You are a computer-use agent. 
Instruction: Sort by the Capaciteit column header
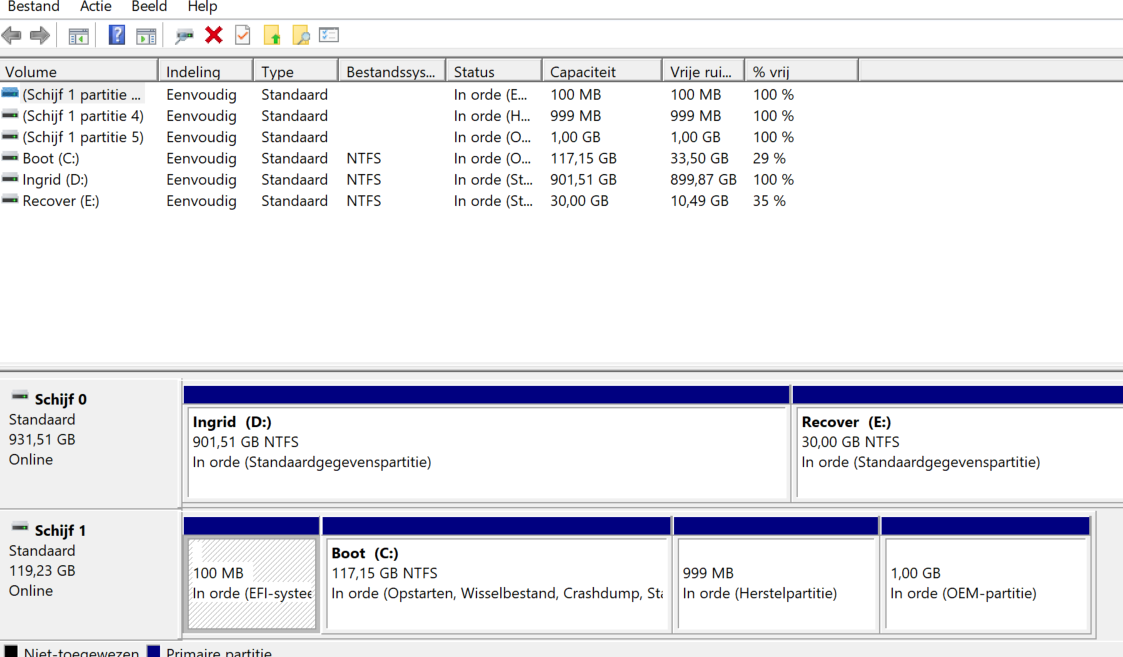601,72
